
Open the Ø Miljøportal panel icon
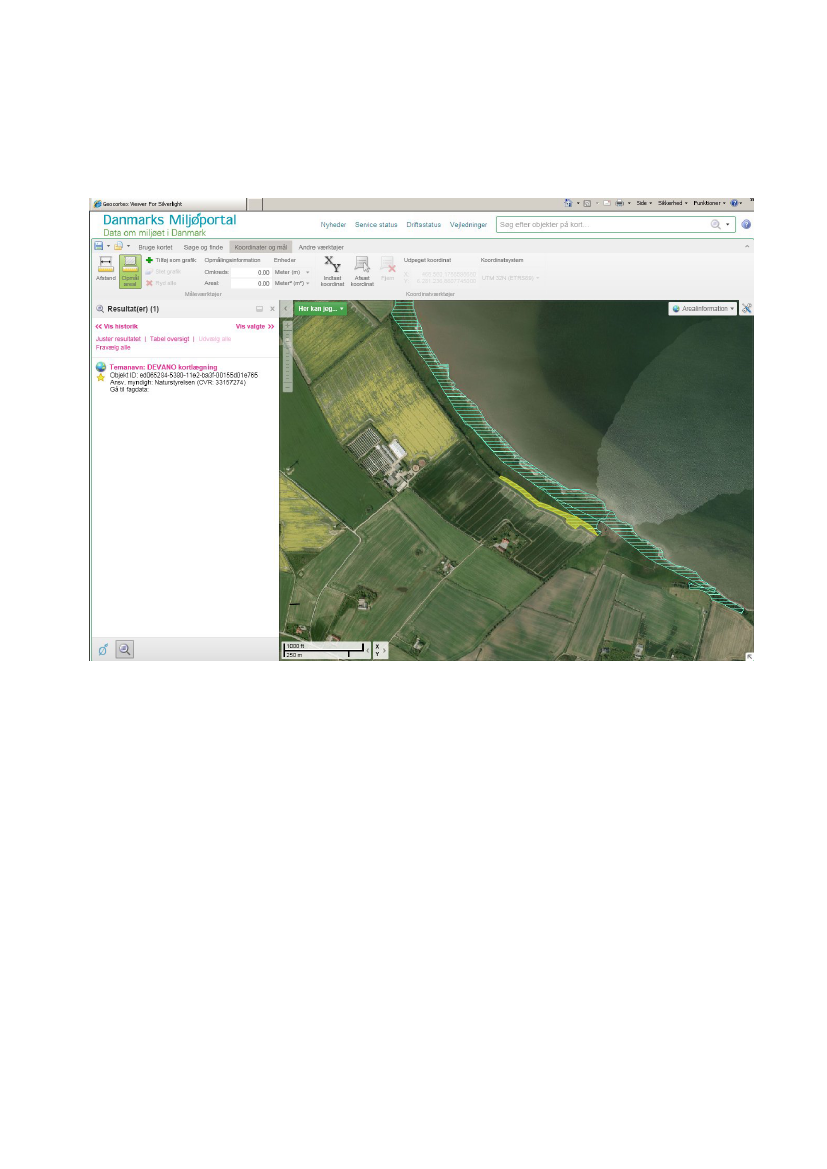tap(103, 649)
